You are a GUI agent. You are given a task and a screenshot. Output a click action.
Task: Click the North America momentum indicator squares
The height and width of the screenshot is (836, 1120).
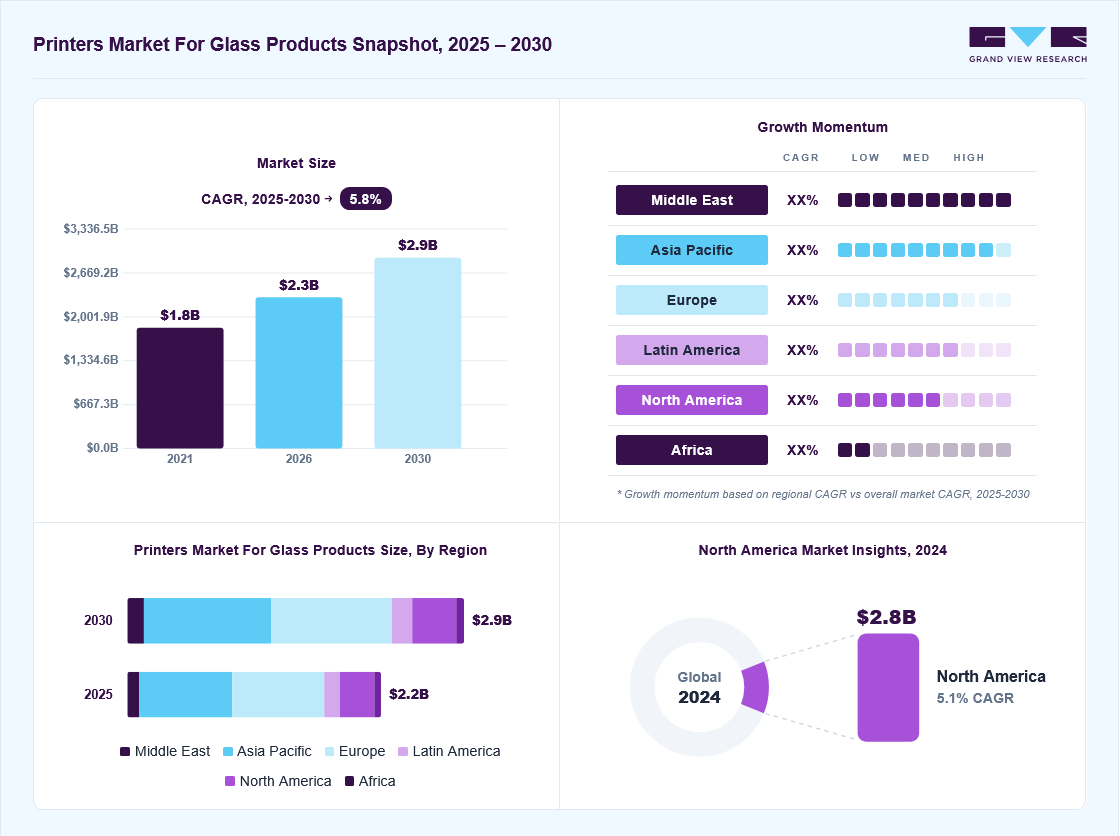(x=924, y=400)
